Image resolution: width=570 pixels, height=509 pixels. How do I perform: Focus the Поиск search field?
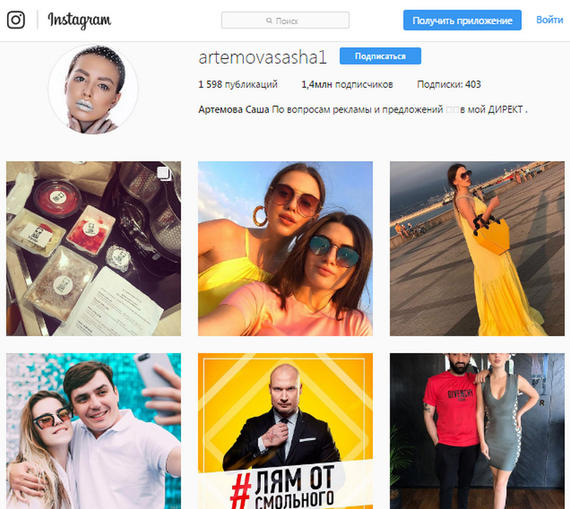pos(285,20)
